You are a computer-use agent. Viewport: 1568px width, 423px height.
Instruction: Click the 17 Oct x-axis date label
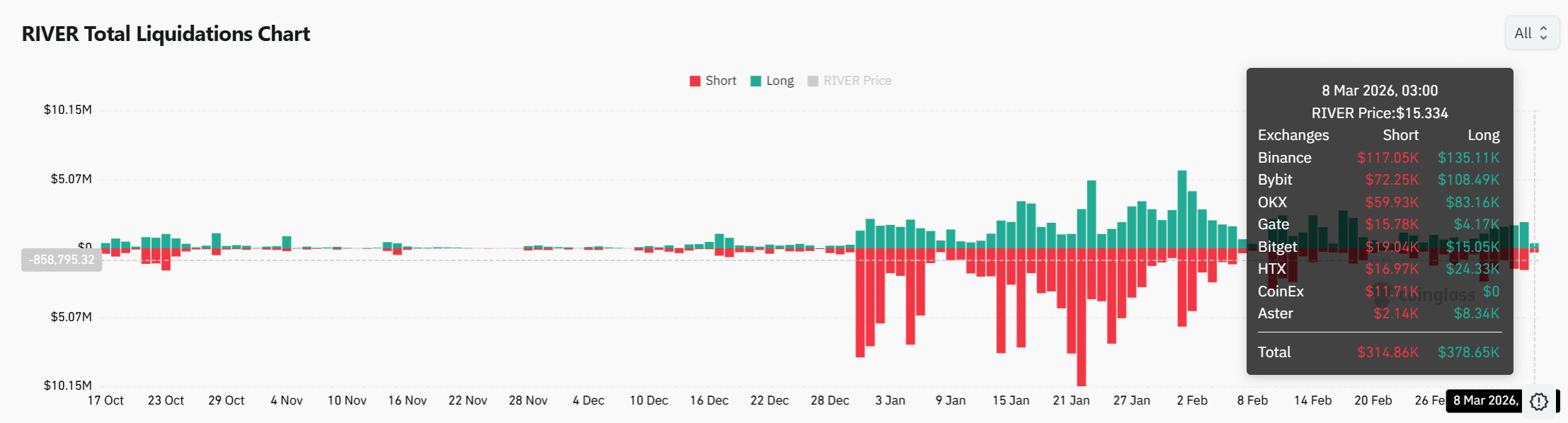coord(105,400)
